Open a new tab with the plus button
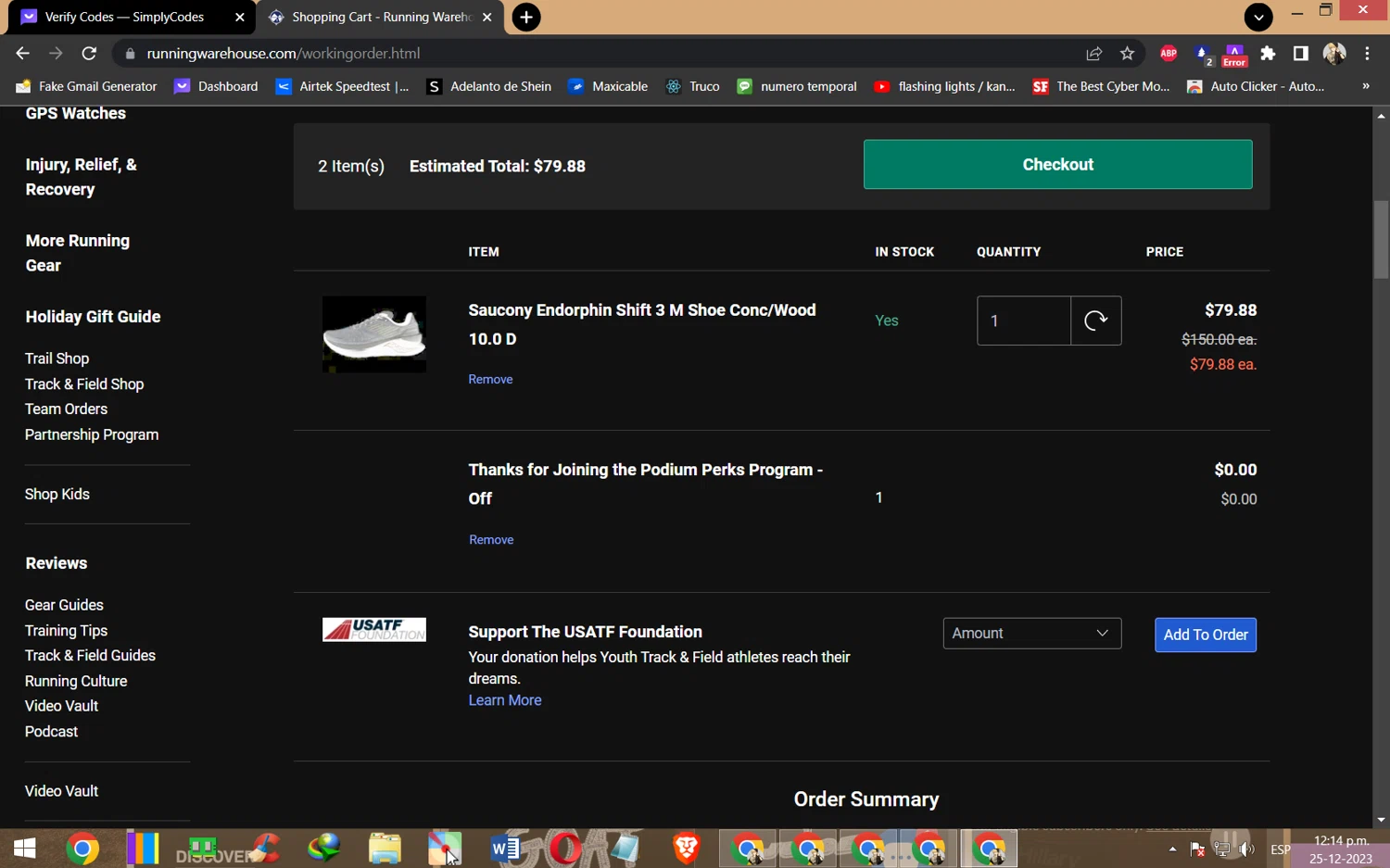The height and width of the screenshot is (868, 1390). pos(526,17)
